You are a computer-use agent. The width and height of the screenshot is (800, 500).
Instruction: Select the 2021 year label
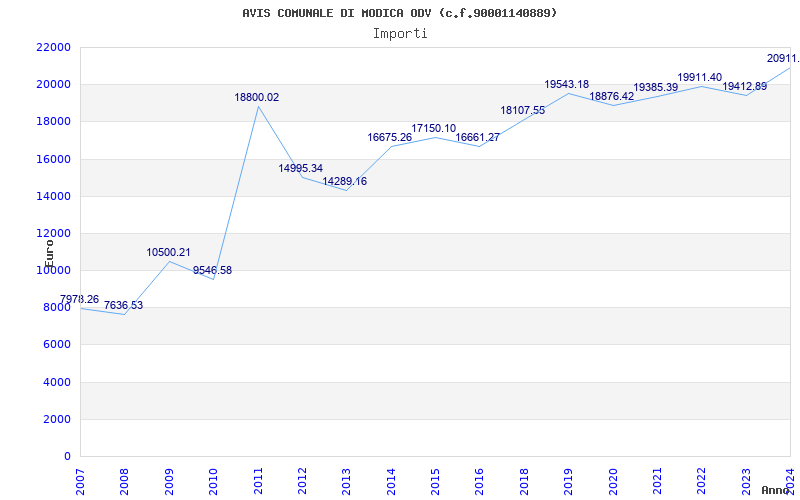(x=658, y=482)
